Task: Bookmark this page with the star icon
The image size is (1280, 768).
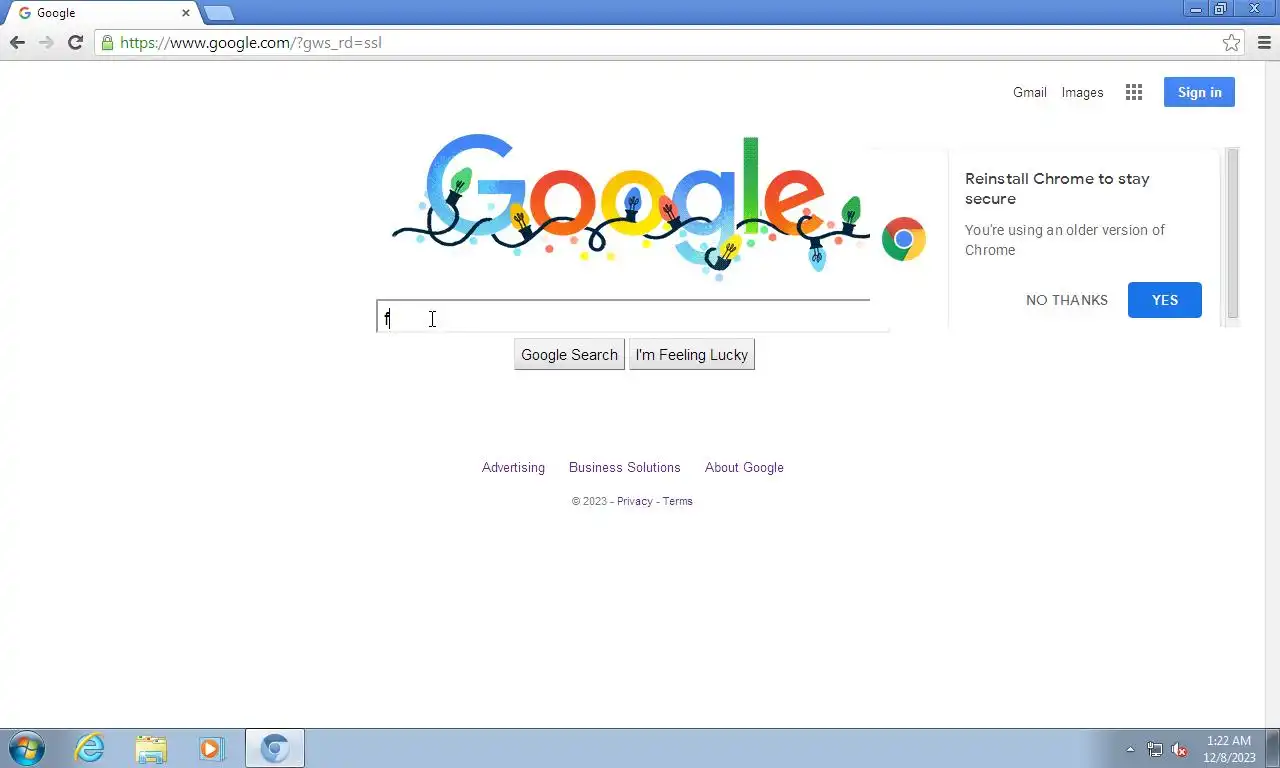Action: (1232, 42)
